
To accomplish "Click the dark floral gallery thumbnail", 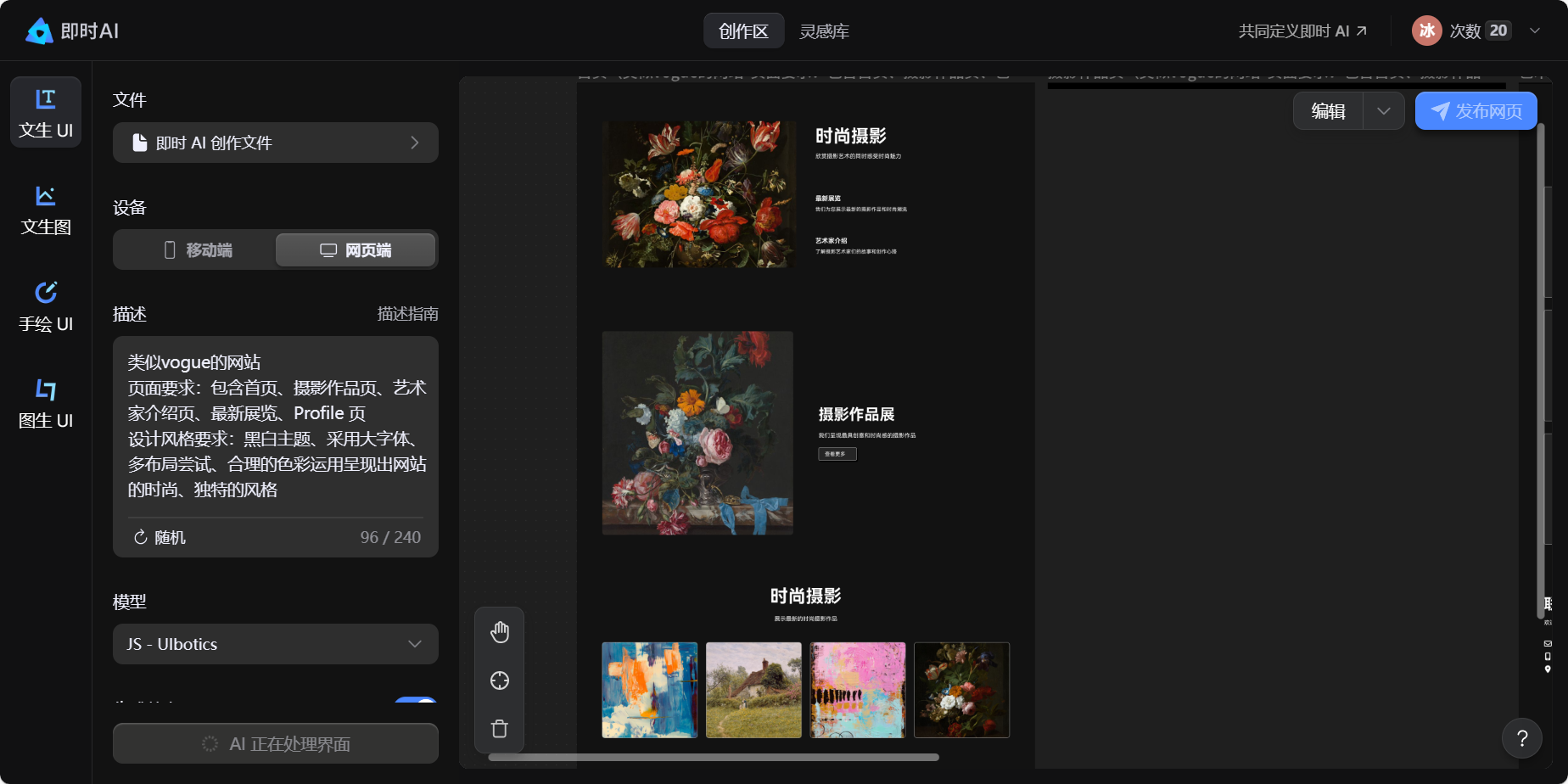I will coord(962,690).
